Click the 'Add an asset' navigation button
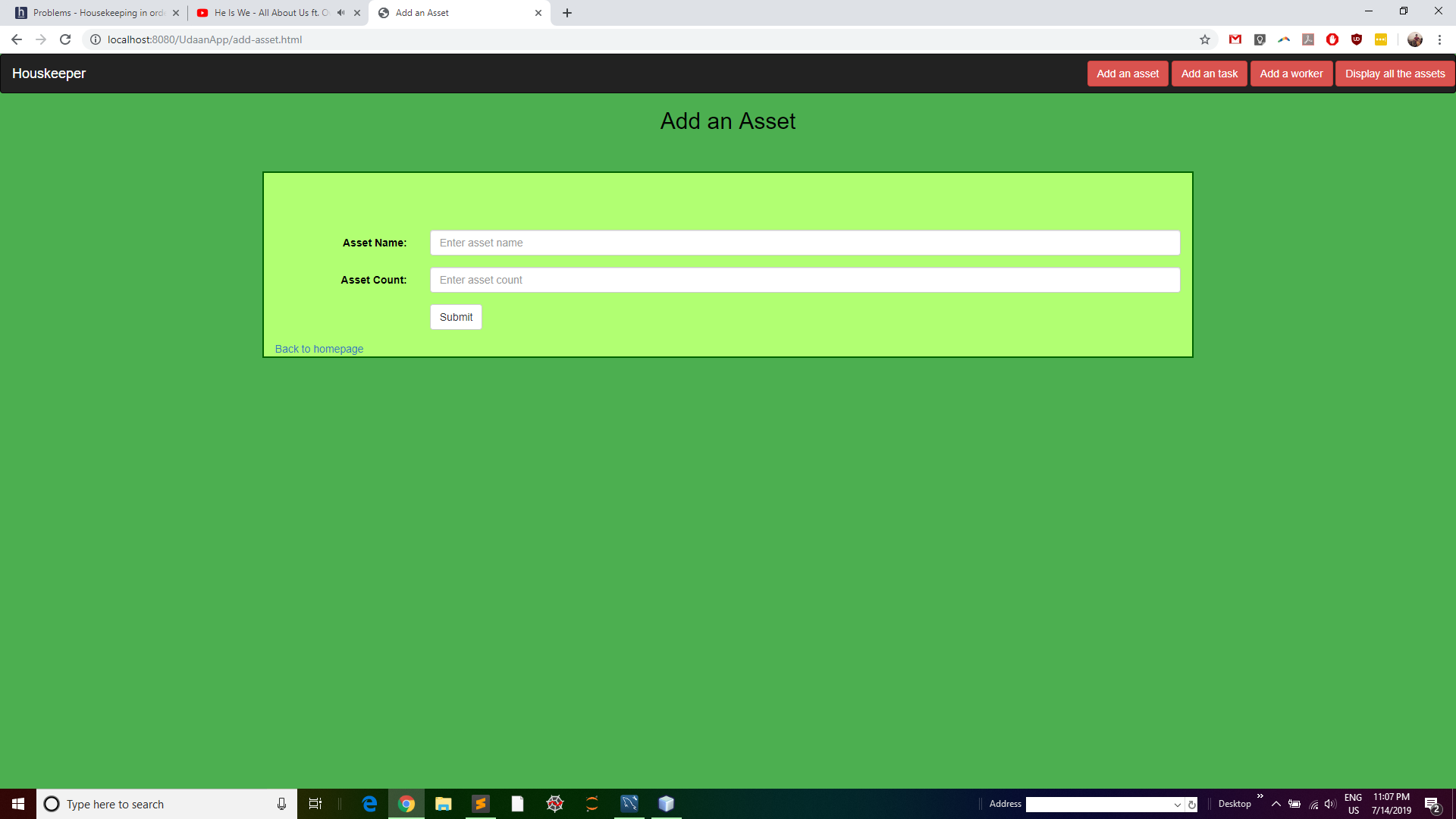Image resolution: width=1456 pixels, height=819 pixels. coord(1127,73)
